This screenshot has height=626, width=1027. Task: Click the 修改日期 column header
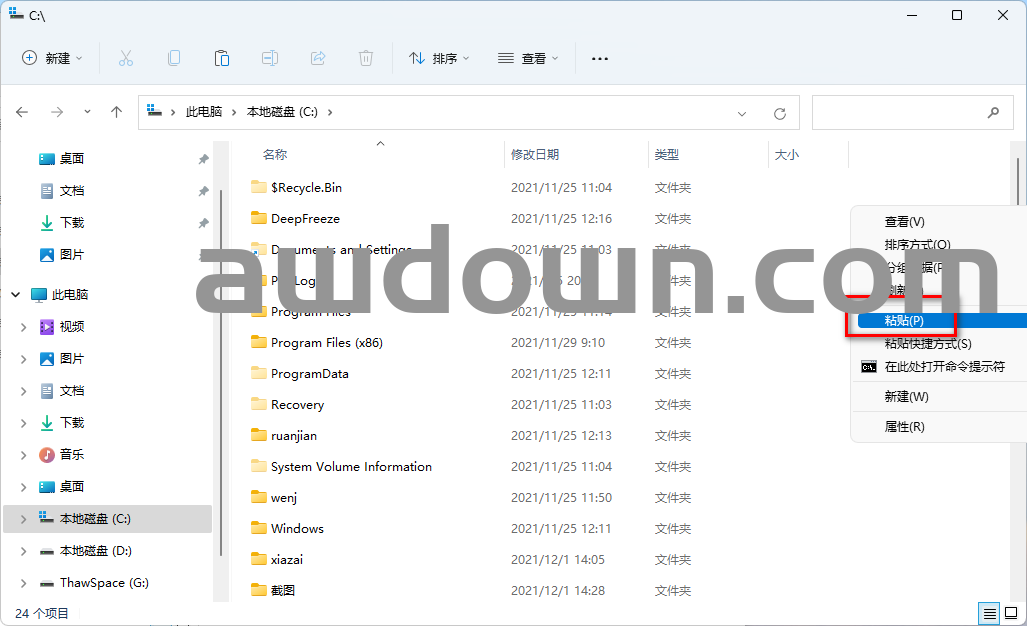click(x=535, y=155)
